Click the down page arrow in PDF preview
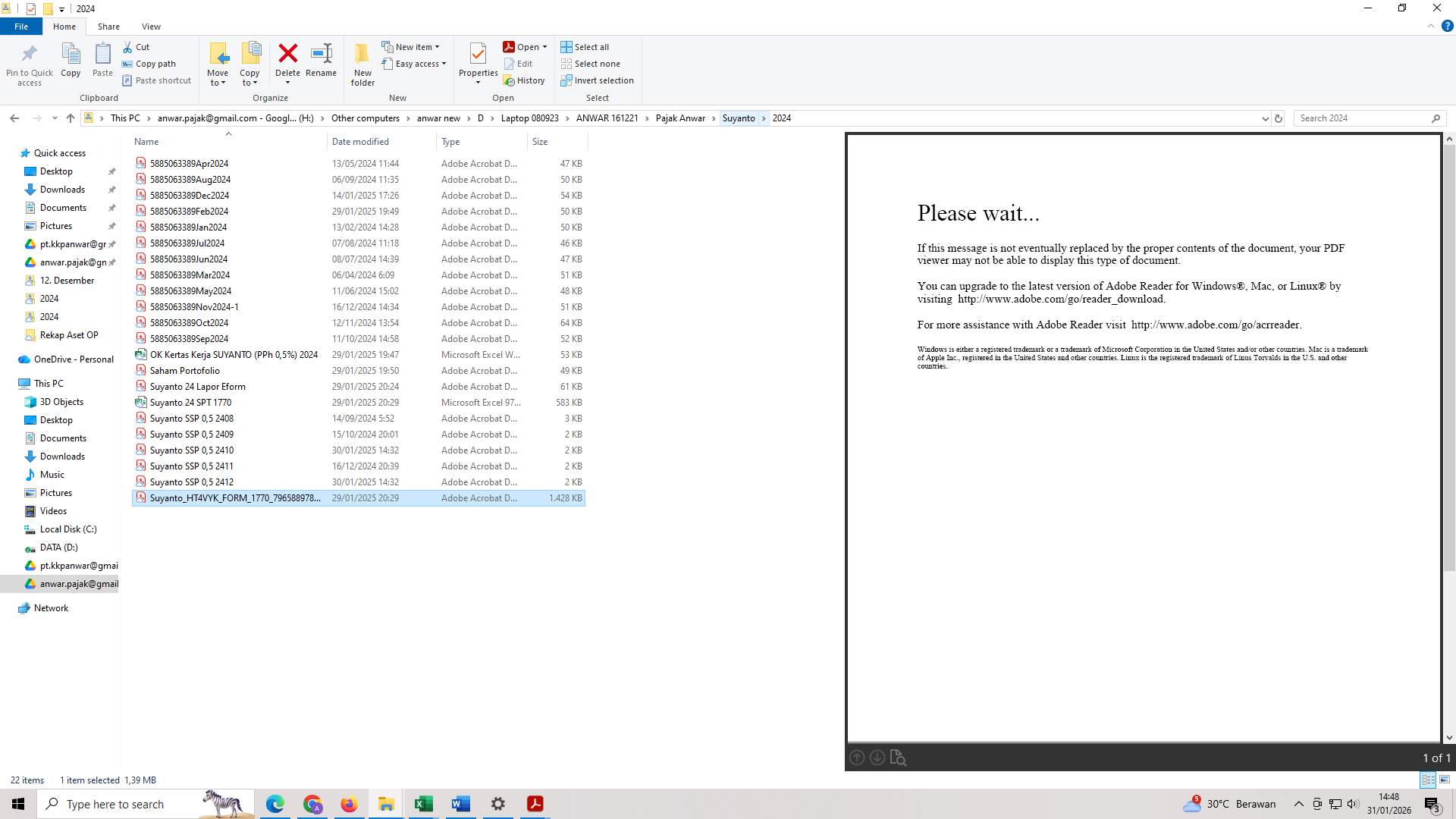This screenshot has width=1456, height=819. point(877,757)
